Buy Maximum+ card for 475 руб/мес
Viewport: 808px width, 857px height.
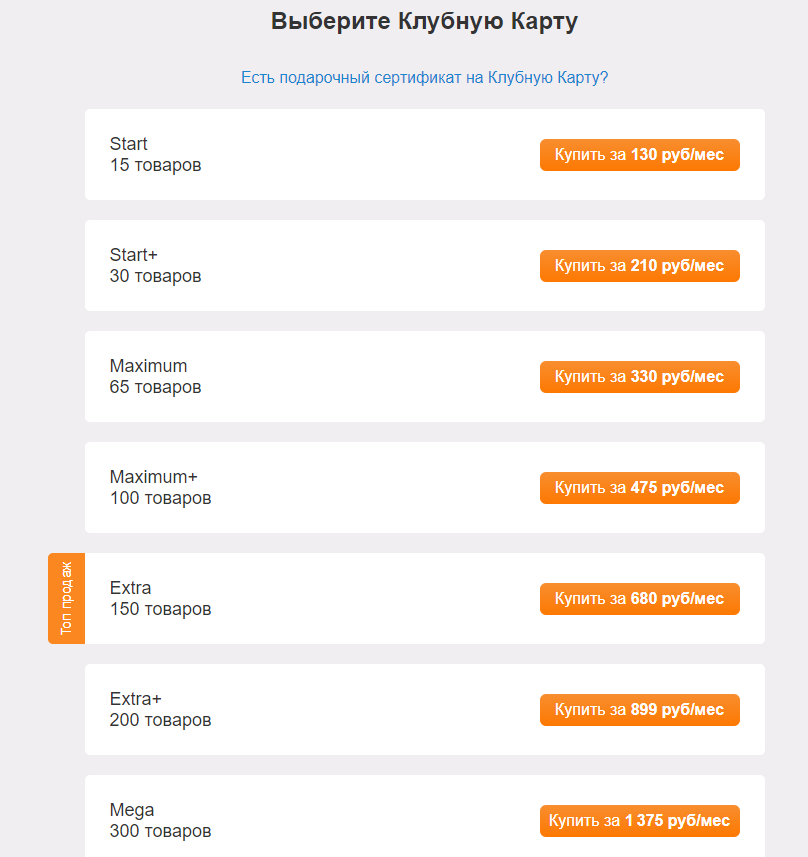click(639, 488)
